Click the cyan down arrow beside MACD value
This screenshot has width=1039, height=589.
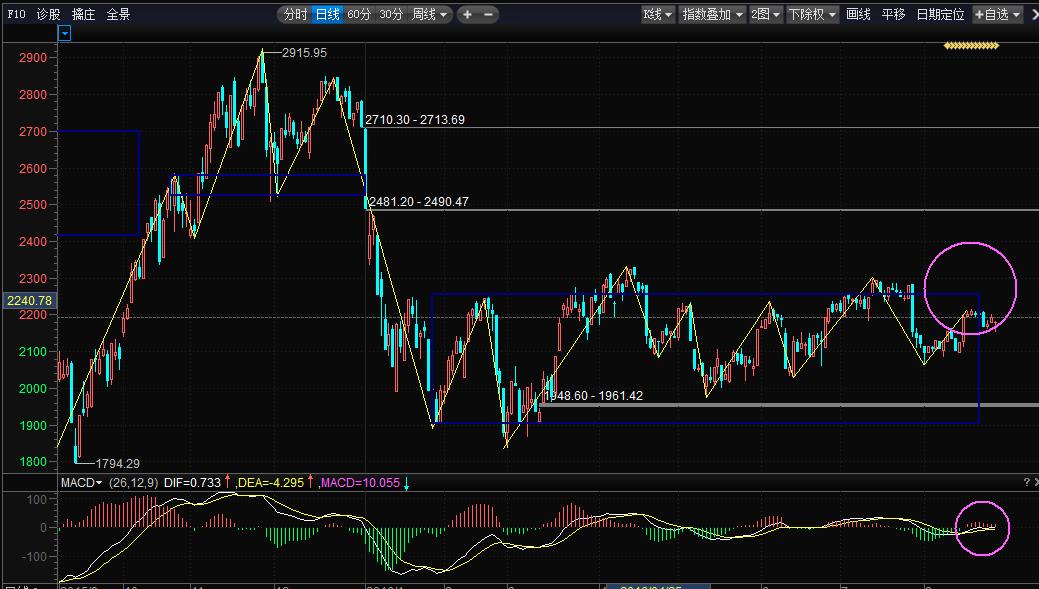click(406, 483)
